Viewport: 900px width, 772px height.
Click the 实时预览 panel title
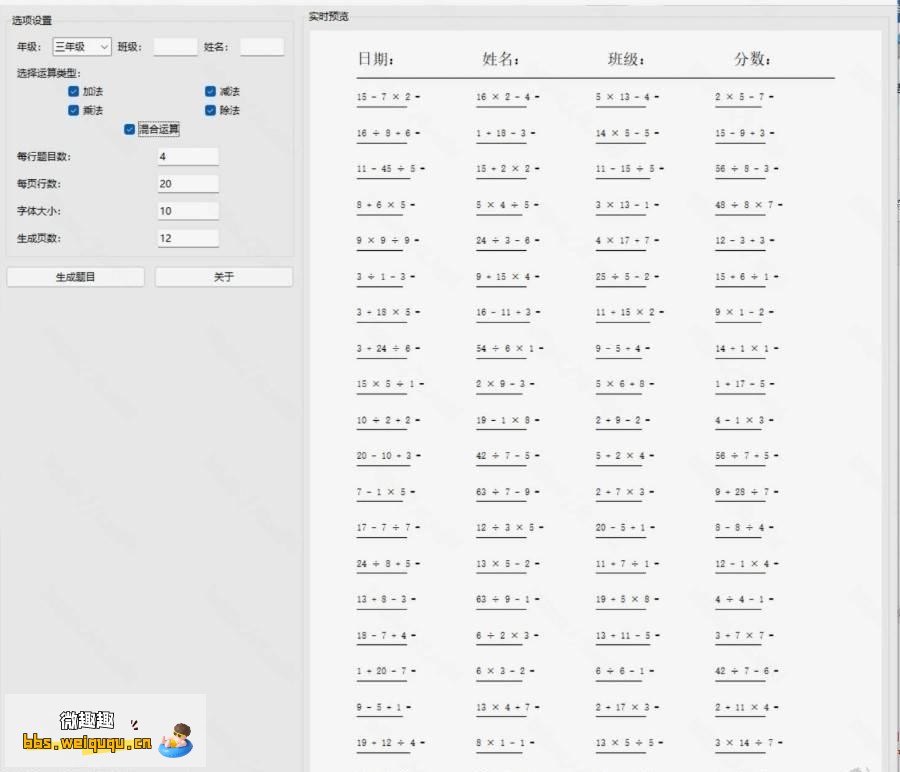[328, 16]
